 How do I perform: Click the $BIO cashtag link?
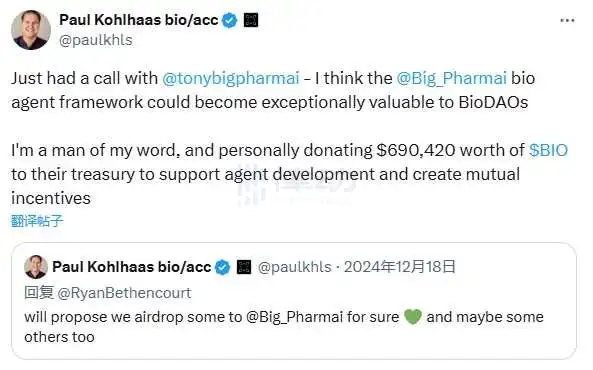click(548, 150)
